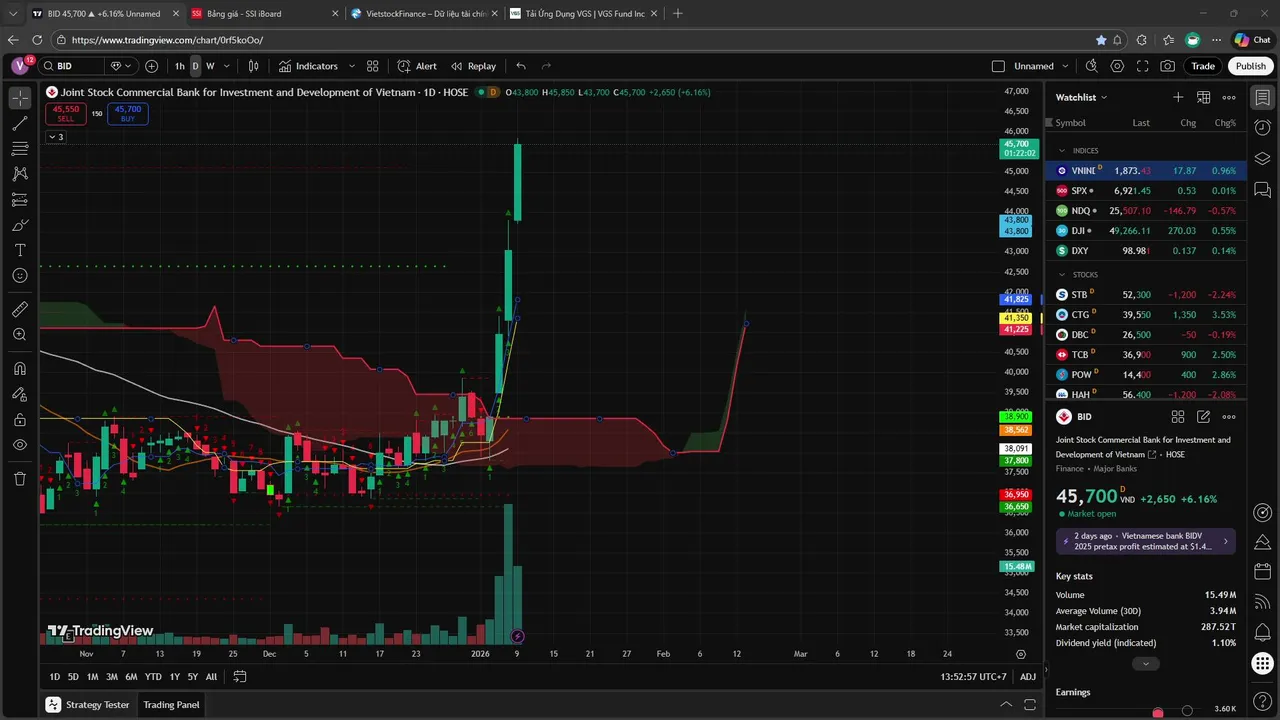Image resolution: width=1280 pixels, height=720 pixels.
Task: Open the layout setup square icon
Action: [x=998, y=66]
